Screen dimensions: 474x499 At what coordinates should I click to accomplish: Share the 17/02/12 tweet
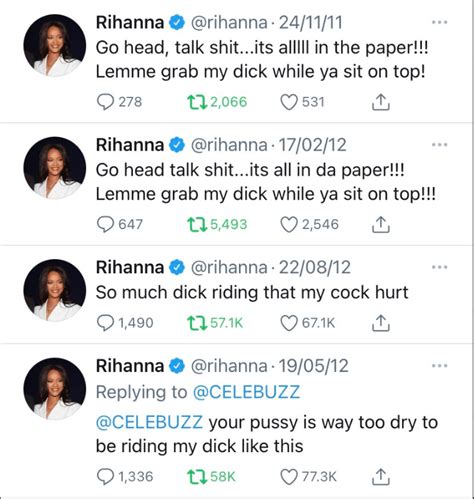380,224
